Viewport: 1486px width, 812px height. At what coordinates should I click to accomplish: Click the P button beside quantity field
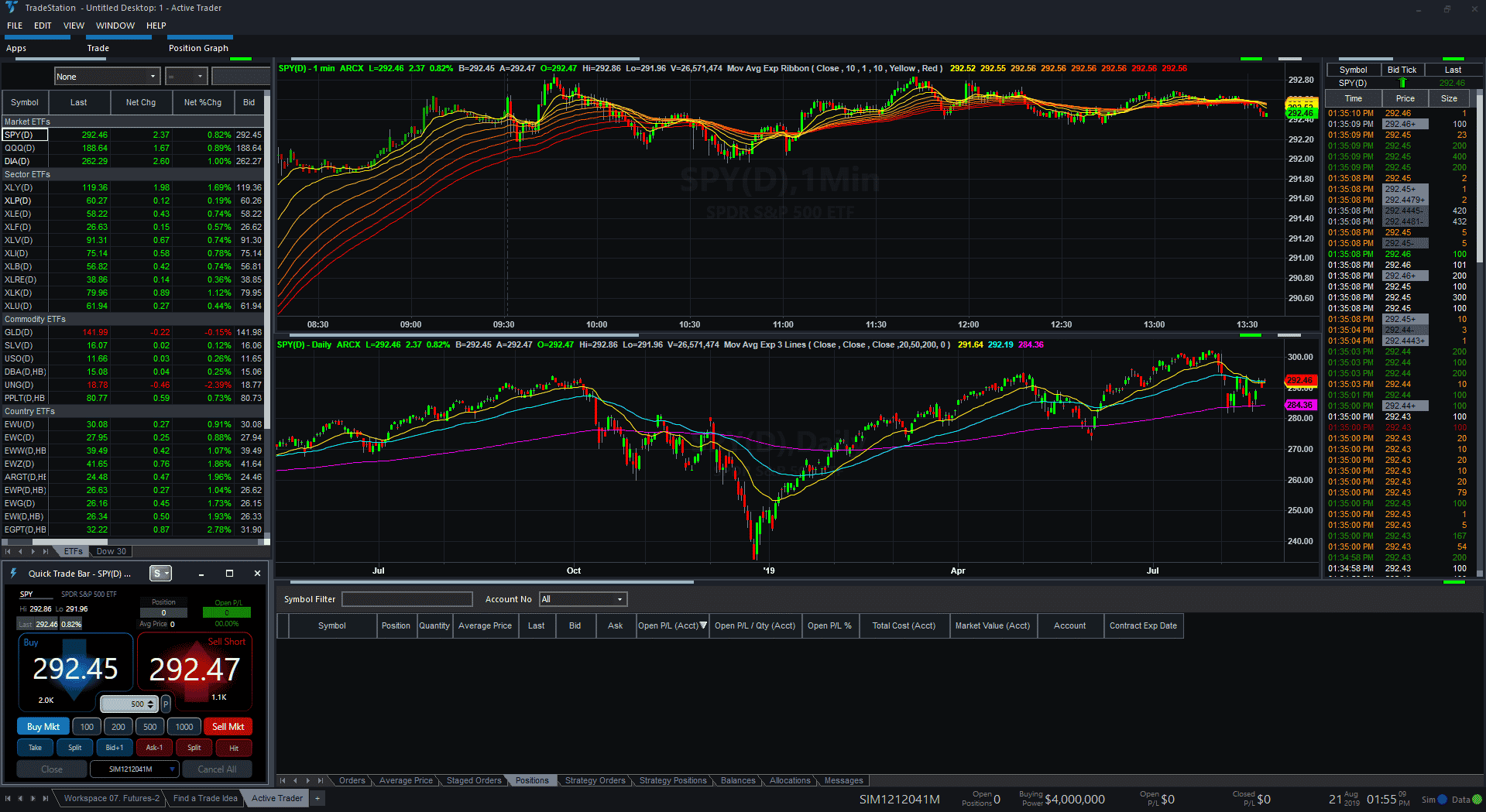pyautogui.click(x=166, y=704)
